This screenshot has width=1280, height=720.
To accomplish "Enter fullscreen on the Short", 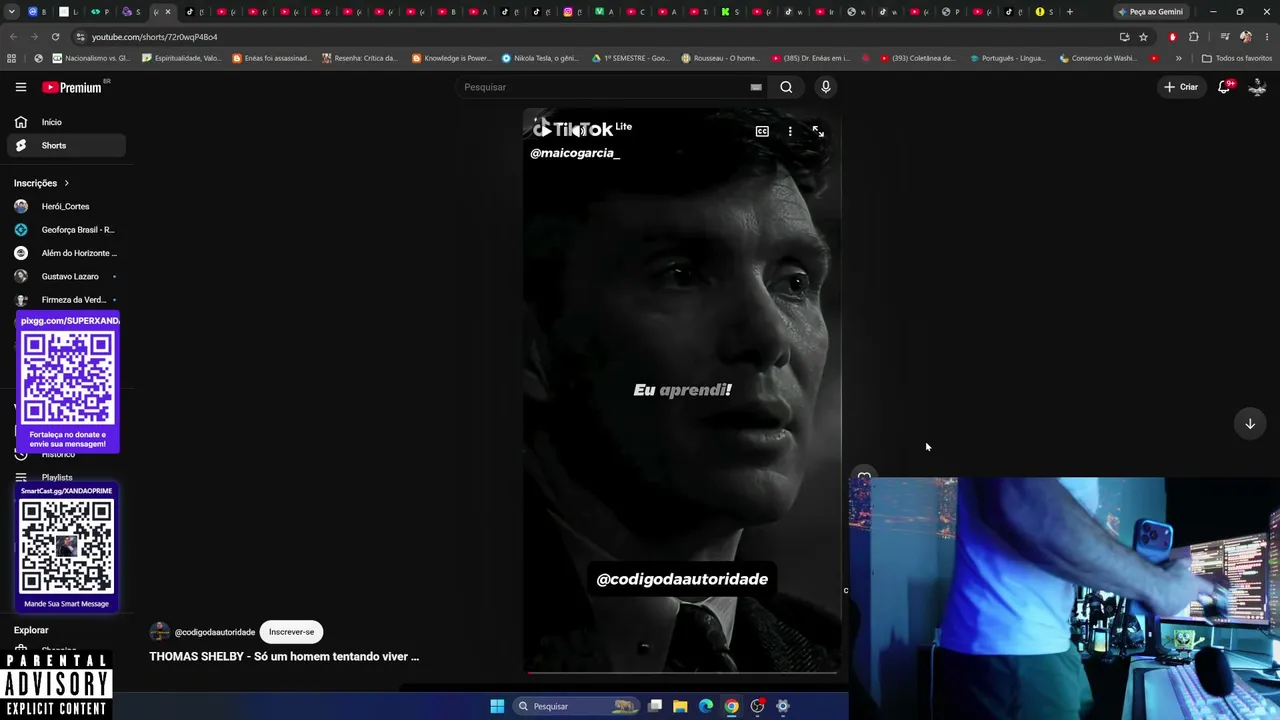I will (x=818, y=131).
